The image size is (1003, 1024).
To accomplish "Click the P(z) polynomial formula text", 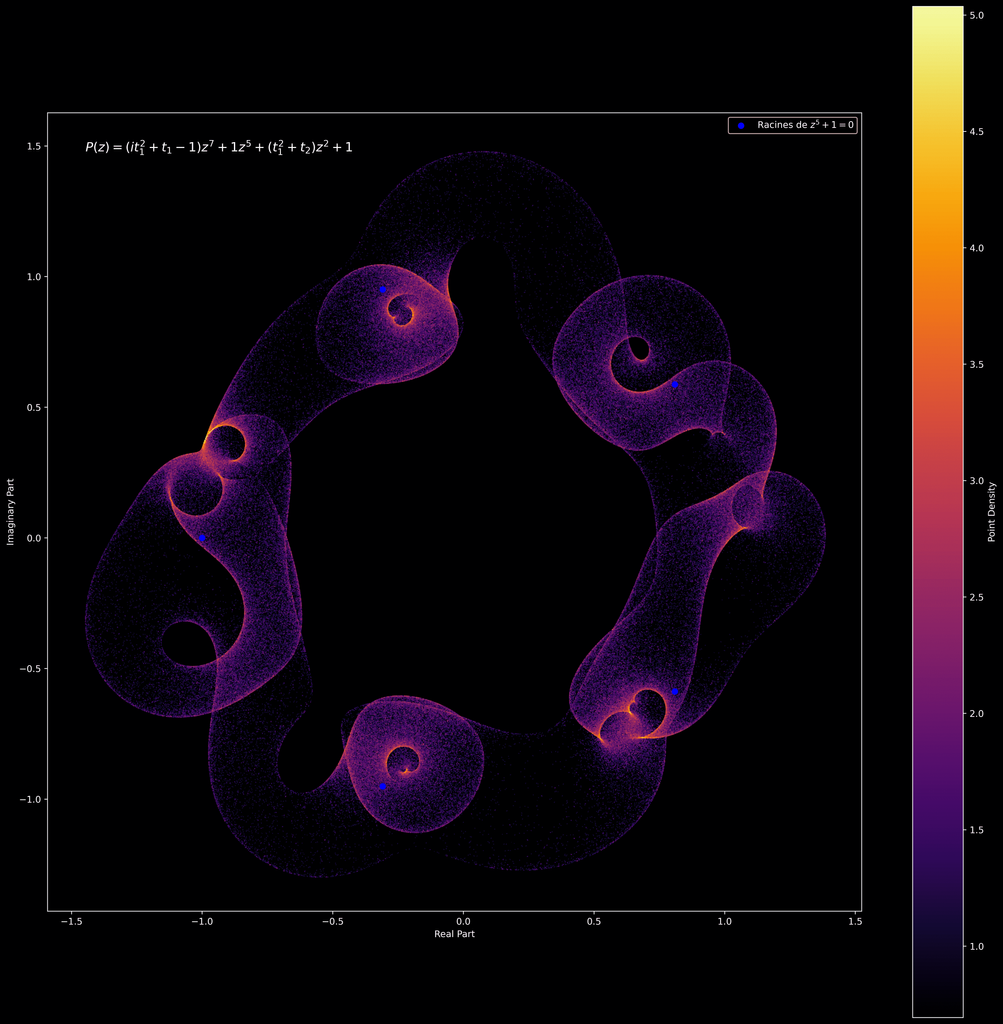I will pos(218,147).
